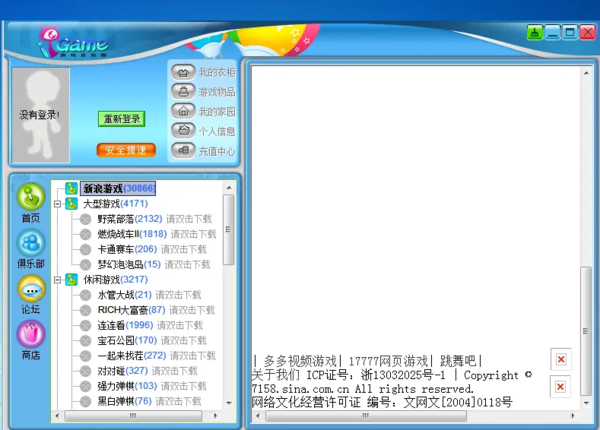Click the 17777网页游戏 link
The height and width of the screenshot is (430, 600).
pos(388,361)
